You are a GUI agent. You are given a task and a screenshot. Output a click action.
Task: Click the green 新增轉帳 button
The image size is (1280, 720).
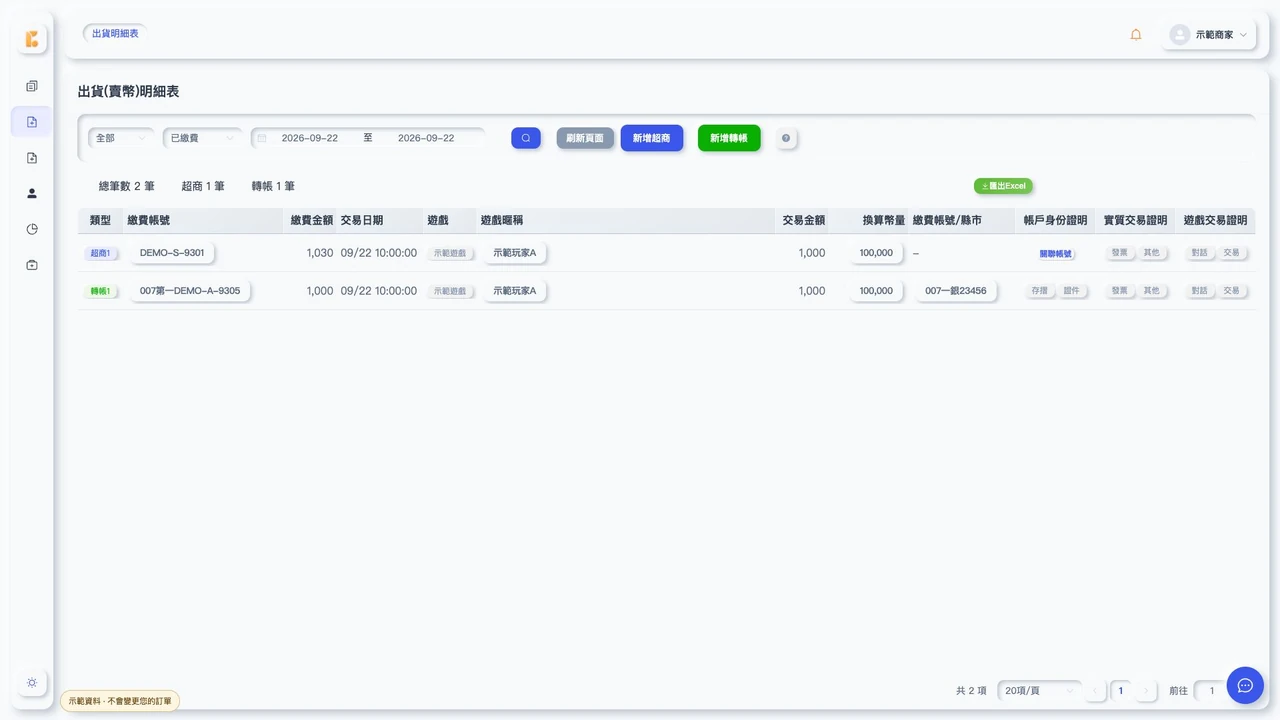click(x=729, y=138)
